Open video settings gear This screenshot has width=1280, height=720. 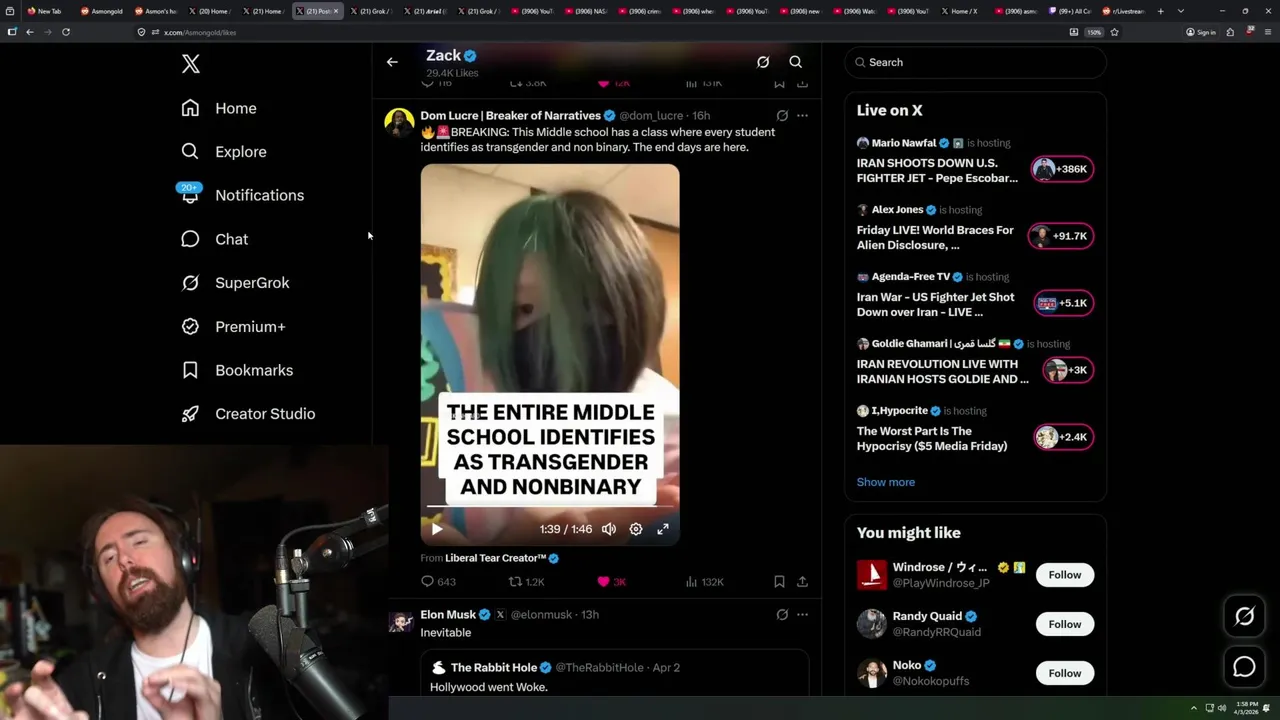tap(636, 529)
